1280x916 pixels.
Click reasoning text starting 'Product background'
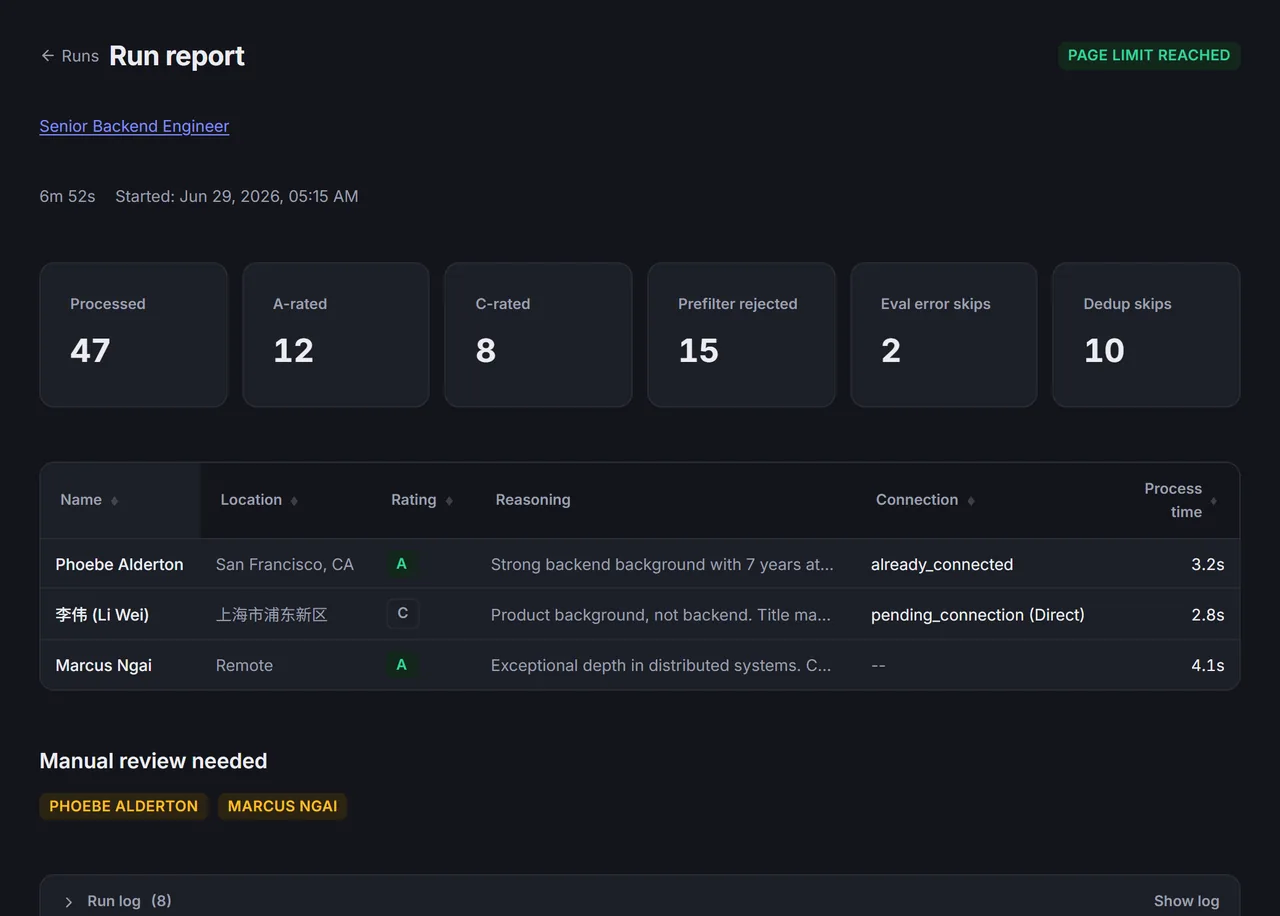coord(661,615)
